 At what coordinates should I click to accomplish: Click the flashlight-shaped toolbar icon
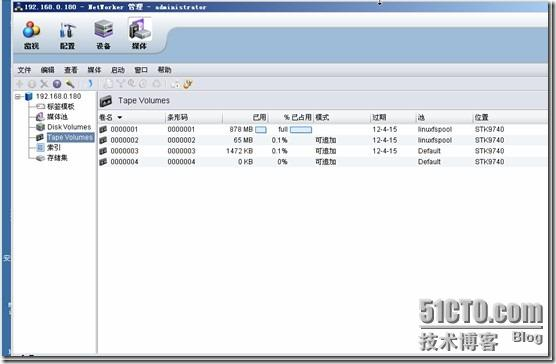pos(70,84)
